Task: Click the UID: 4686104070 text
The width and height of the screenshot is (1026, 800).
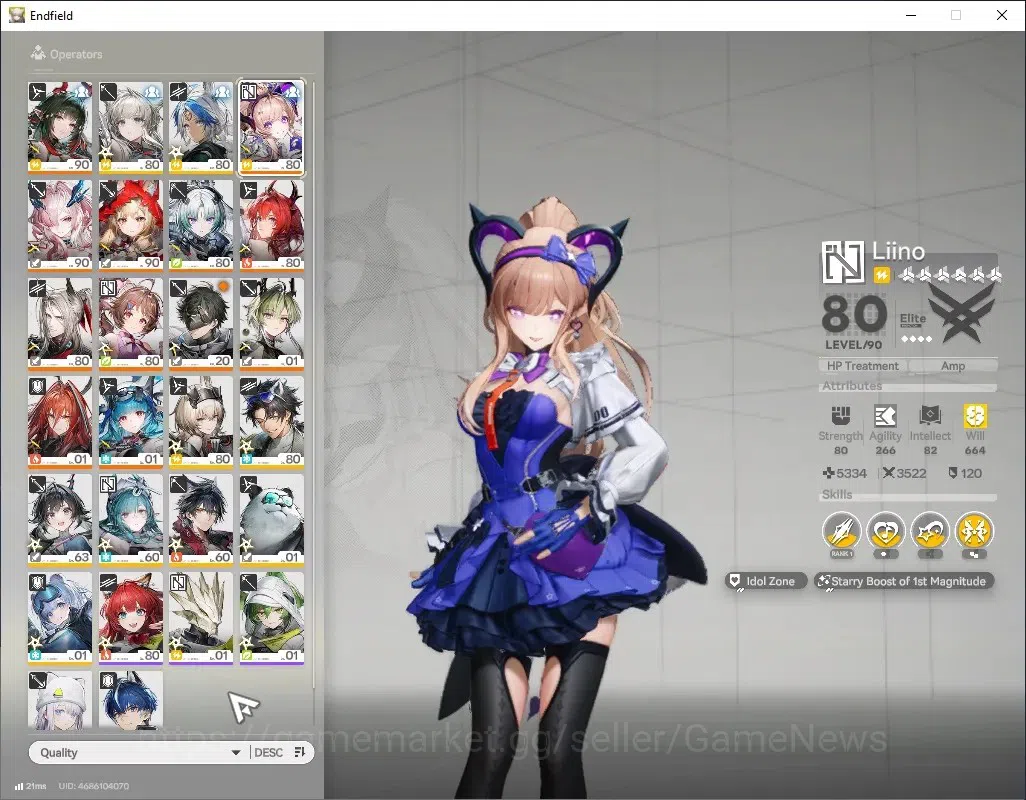Action: coord(94,786)
